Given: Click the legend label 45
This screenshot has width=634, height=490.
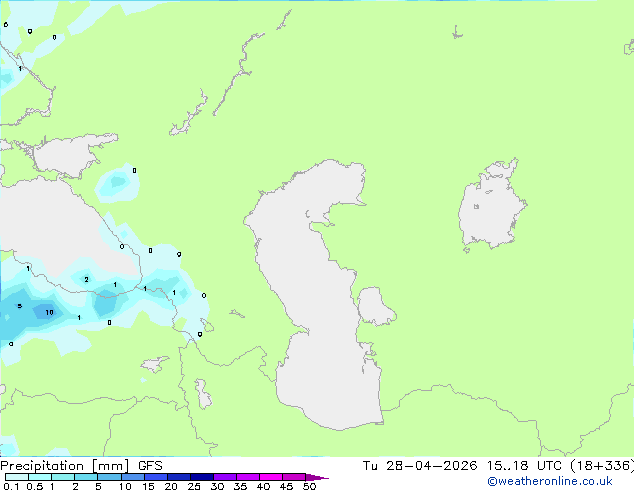Looking at the screenshot, I should point(286,486).
